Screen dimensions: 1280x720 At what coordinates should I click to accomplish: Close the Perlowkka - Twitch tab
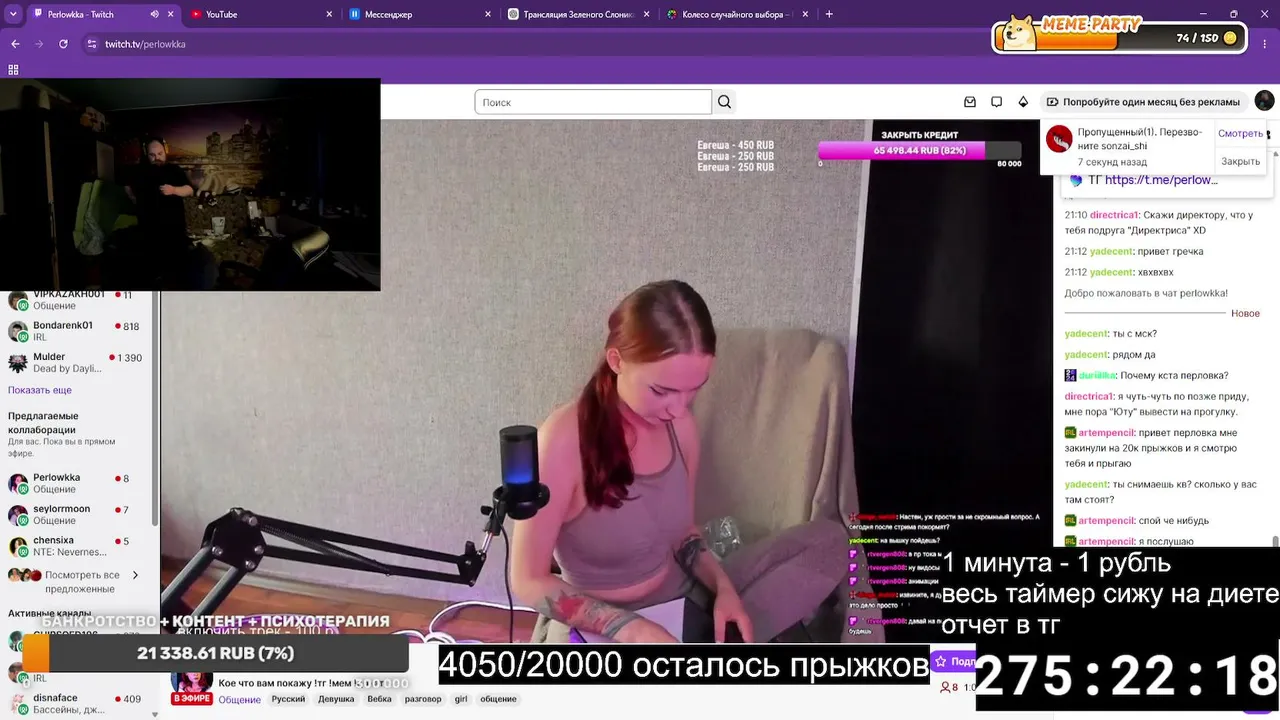(x=171, y=14)
